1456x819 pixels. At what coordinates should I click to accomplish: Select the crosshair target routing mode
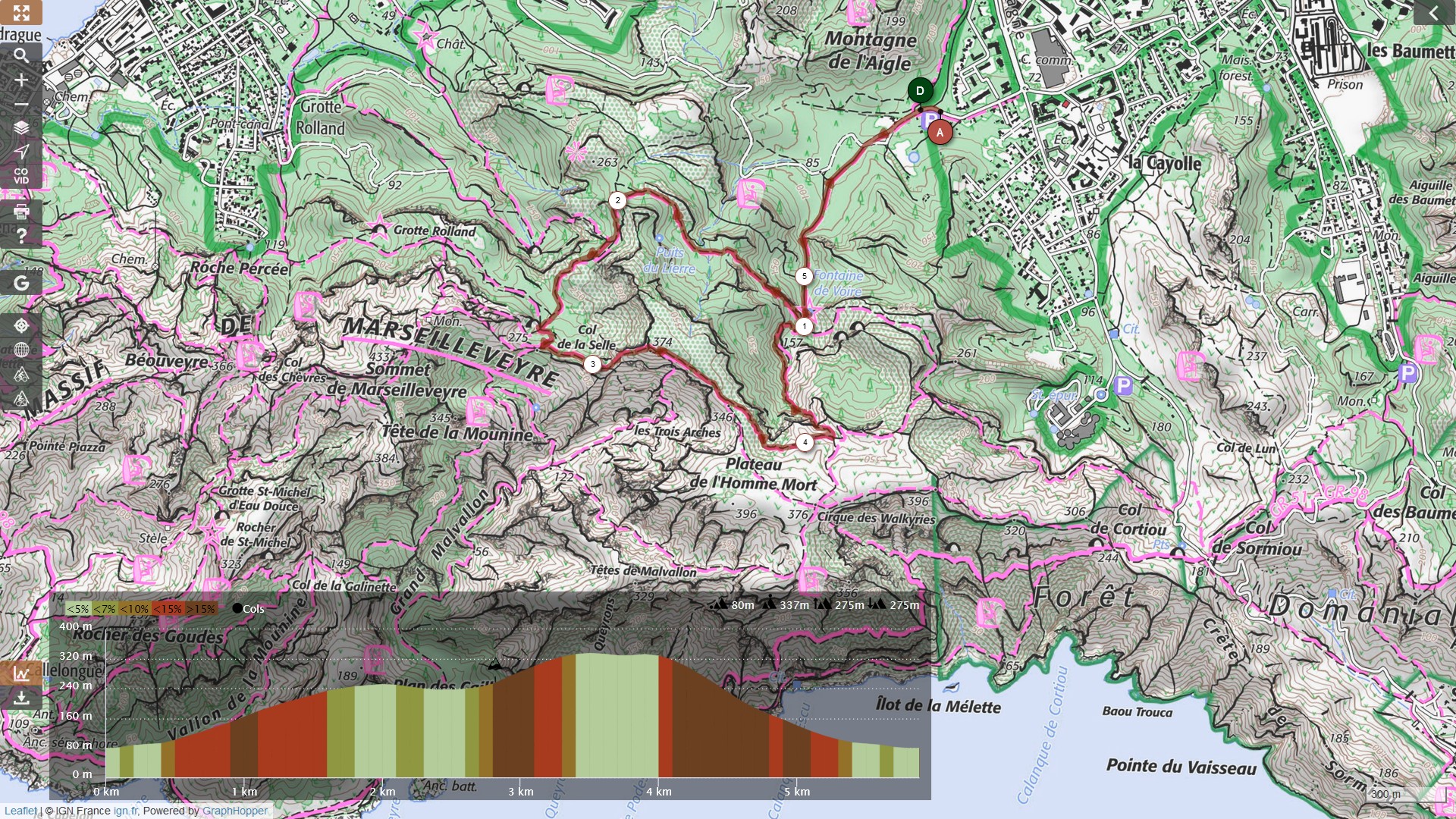tap(21, 326)
